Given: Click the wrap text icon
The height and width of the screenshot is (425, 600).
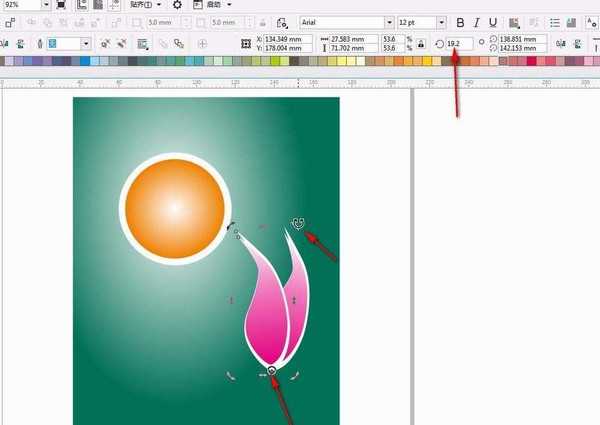Looking at the screenshot, I should point(143,44).
